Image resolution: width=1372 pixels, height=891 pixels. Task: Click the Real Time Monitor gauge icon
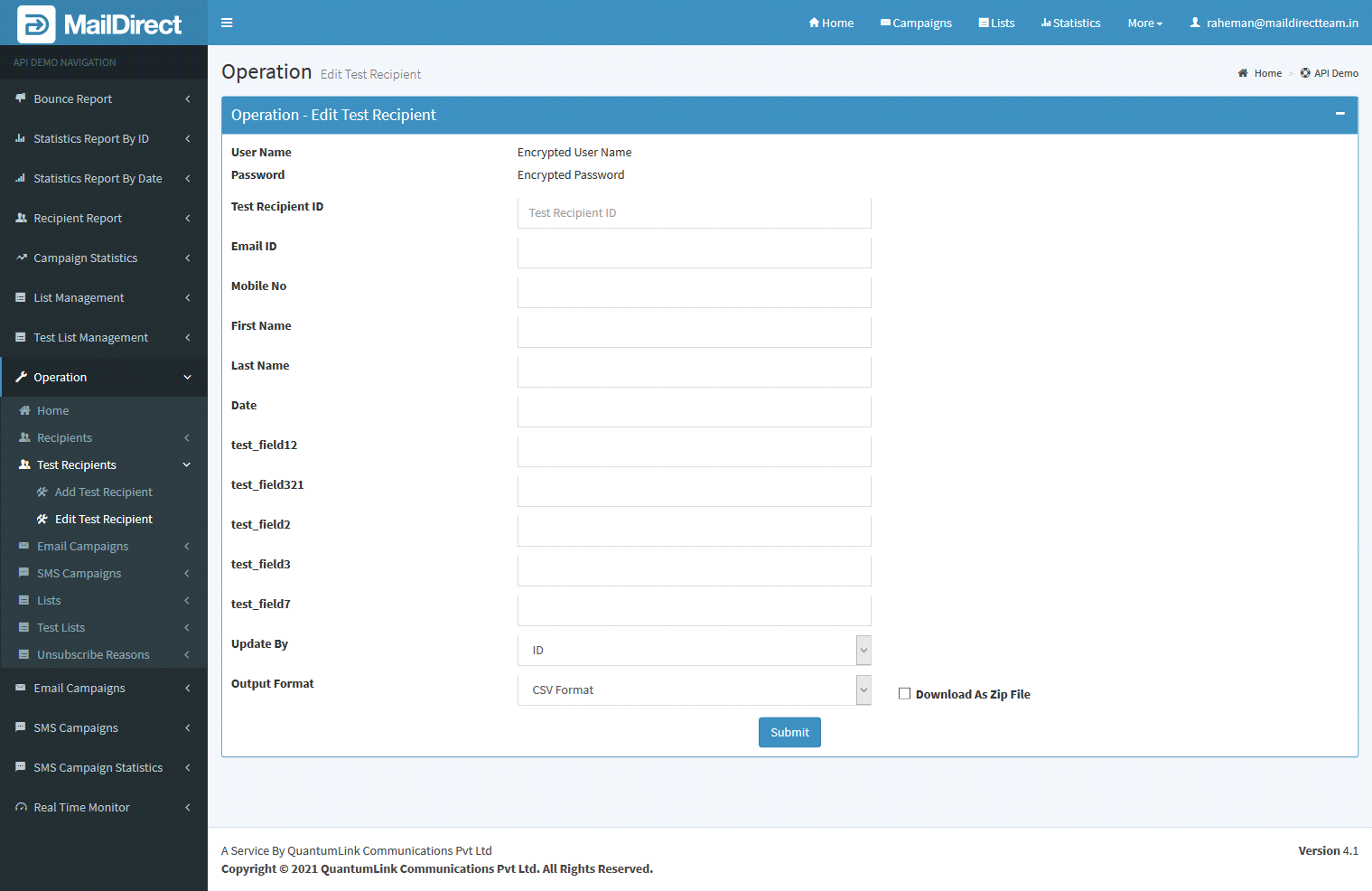(21, 807)
